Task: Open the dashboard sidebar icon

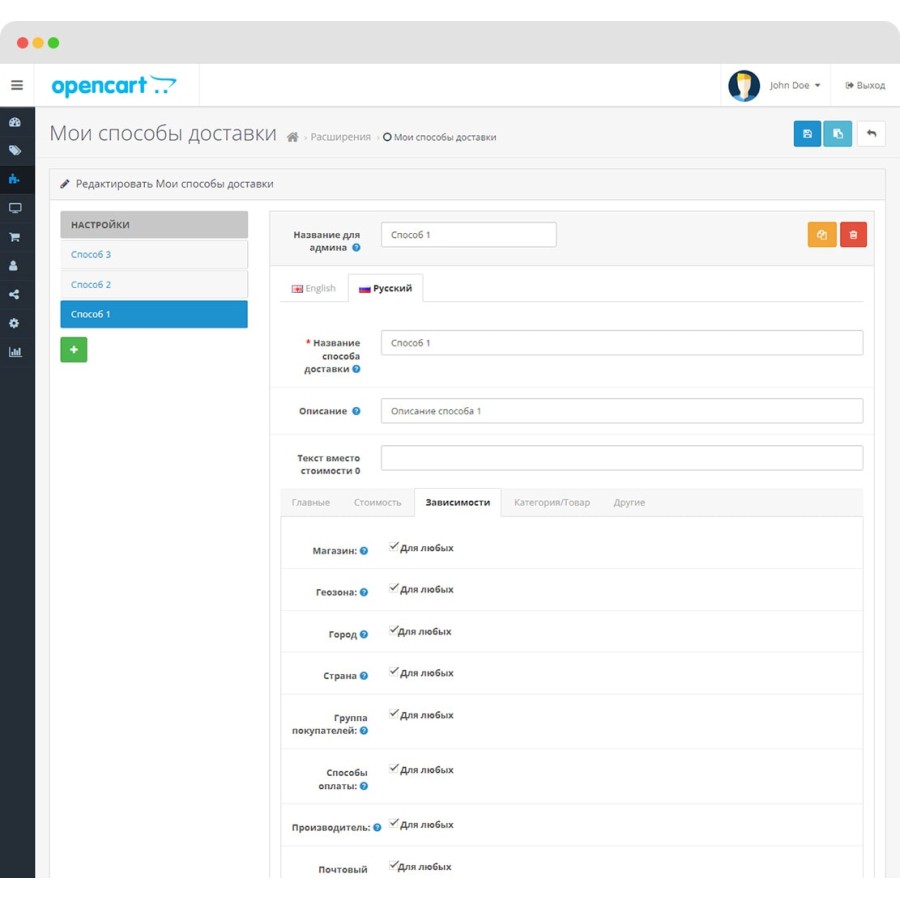Action: tap(15, 122)
